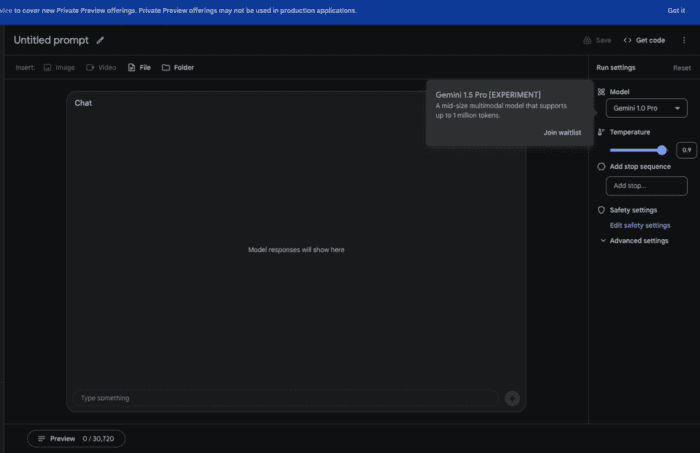Insert a File
The image size is (700, 453).
(x=139, y=67)
